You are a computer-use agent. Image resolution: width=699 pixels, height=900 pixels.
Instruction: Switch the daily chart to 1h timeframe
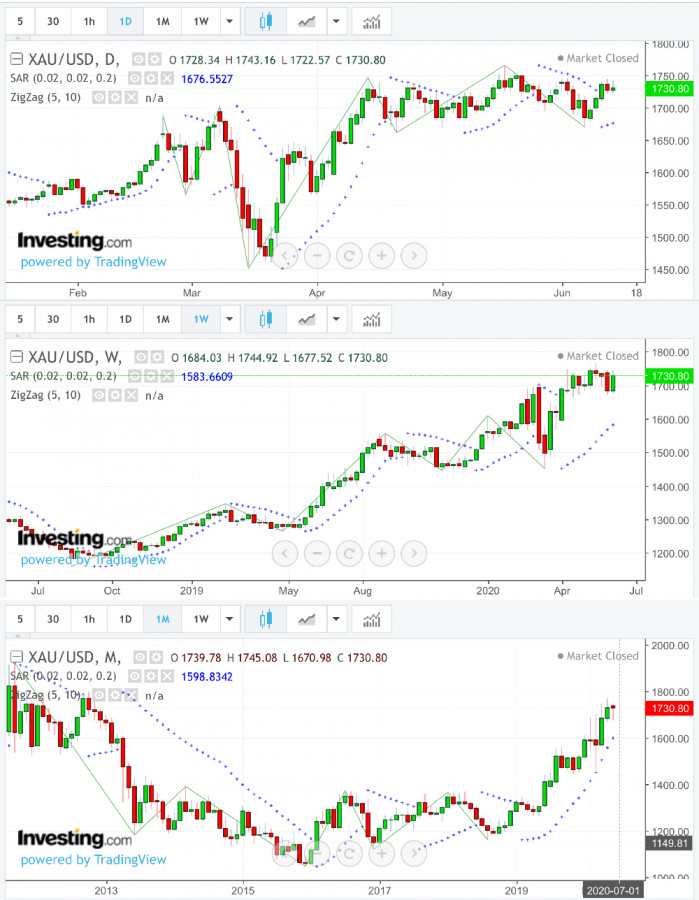[89, 21]
